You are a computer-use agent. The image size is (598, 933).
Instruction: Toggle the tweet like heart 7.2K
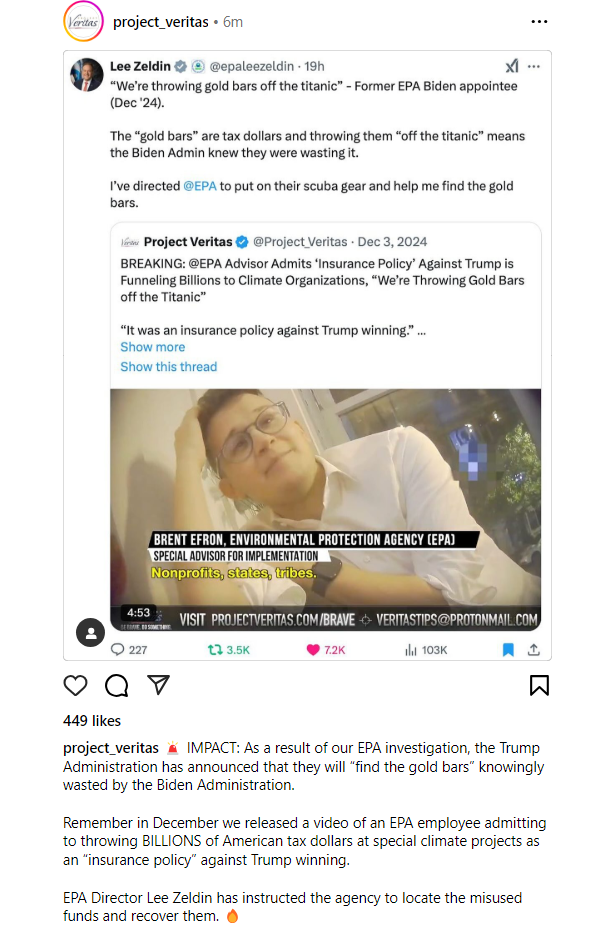(313, 650)
